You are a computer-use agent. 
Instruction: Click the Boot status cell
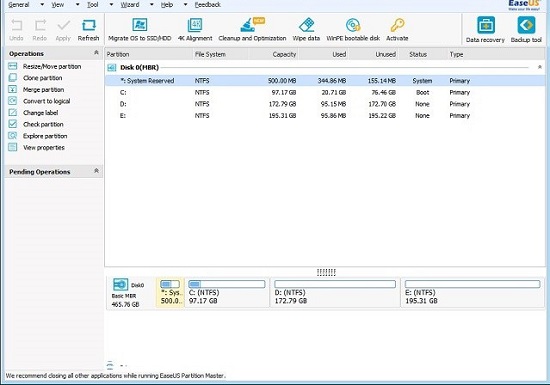[x=423, y=93]
